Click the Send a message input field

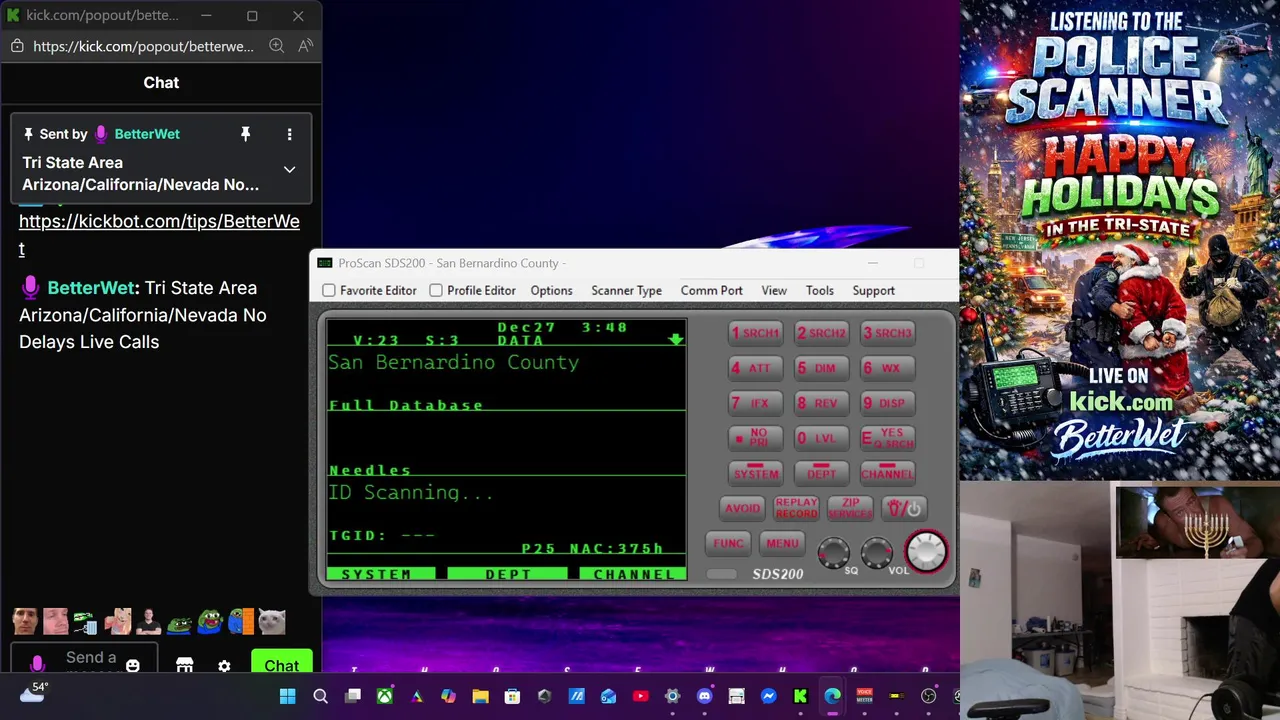click(84, 658)
